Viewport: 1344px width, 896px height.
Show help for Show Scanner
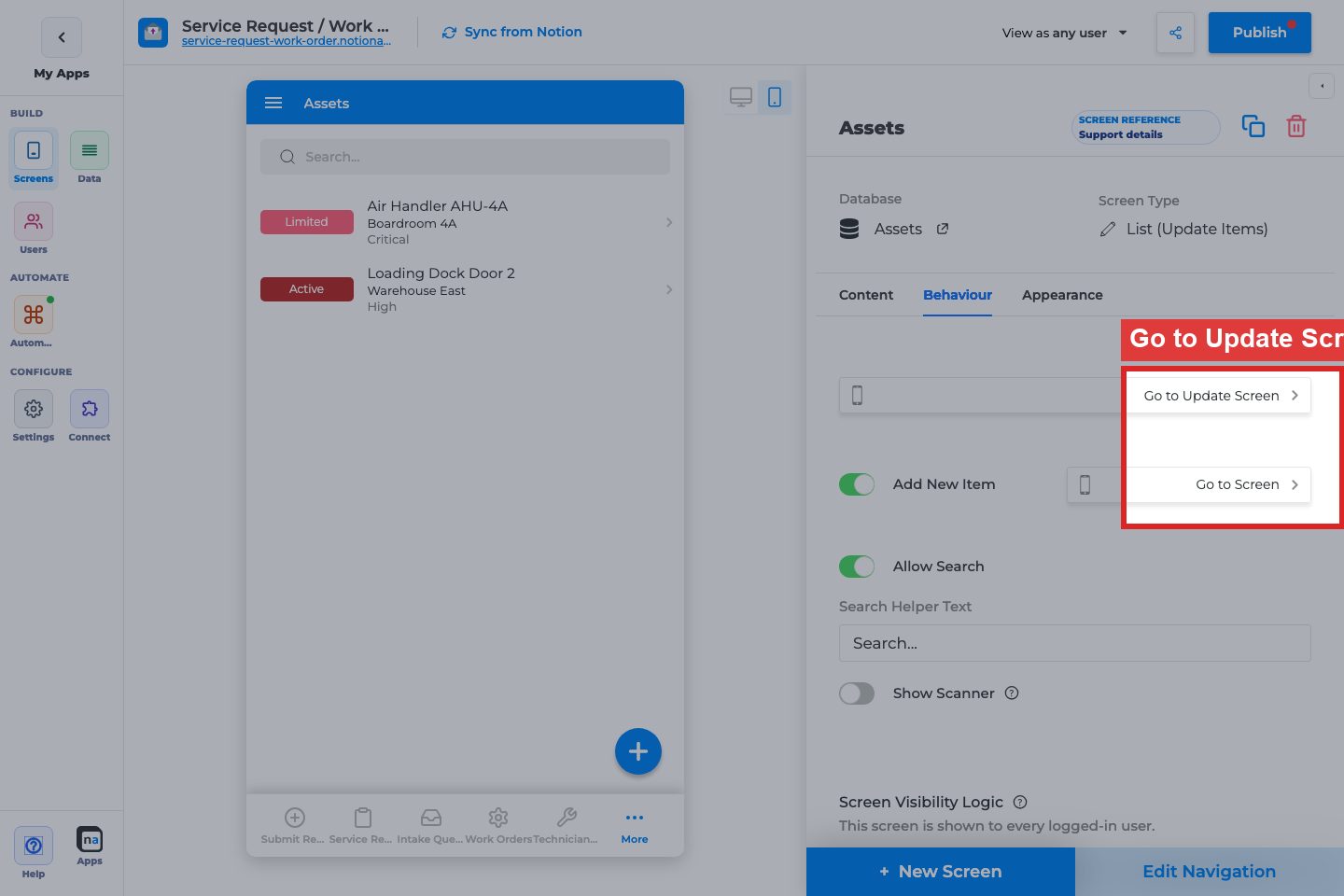1012,693
